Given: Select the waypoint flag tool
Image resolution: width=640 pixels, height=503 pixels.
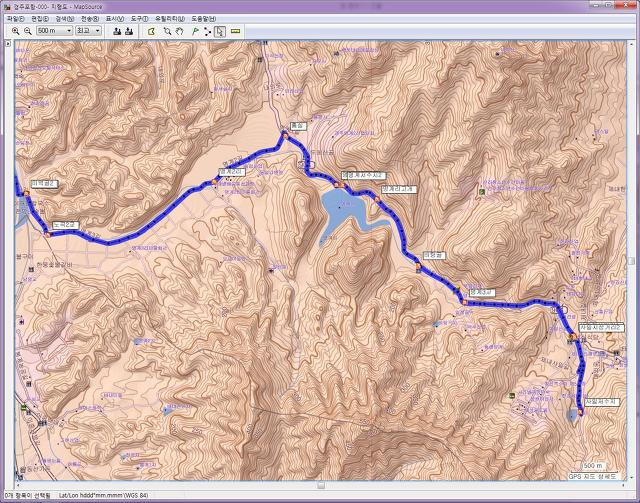Looking at the screenshot, I should coord(196,31).
